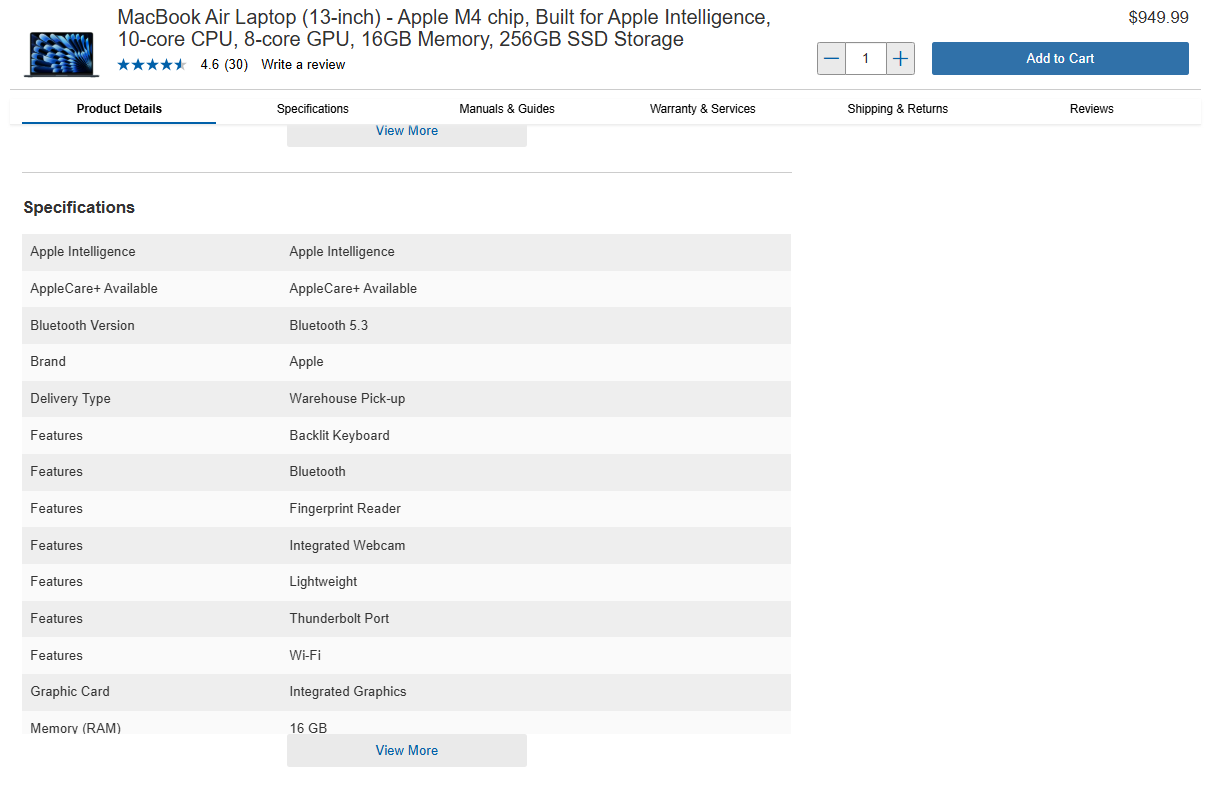Click the MacBook Air product title text
The height and width of the screenshot is (785, 1221).
pos(443,29)
